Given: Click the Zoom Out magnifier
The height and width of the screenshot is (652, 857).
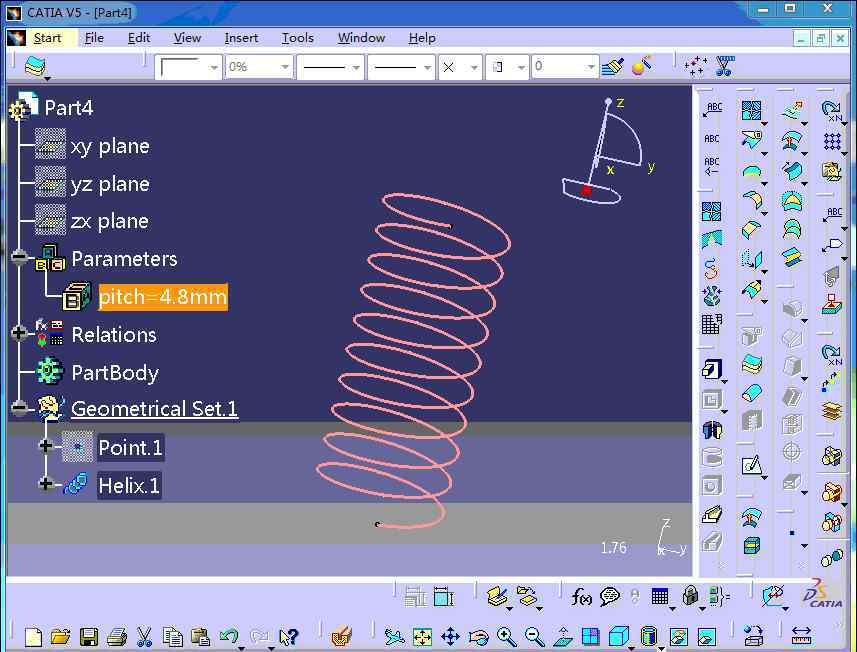Looking at the screenshot, I should (x=534, y=637).
